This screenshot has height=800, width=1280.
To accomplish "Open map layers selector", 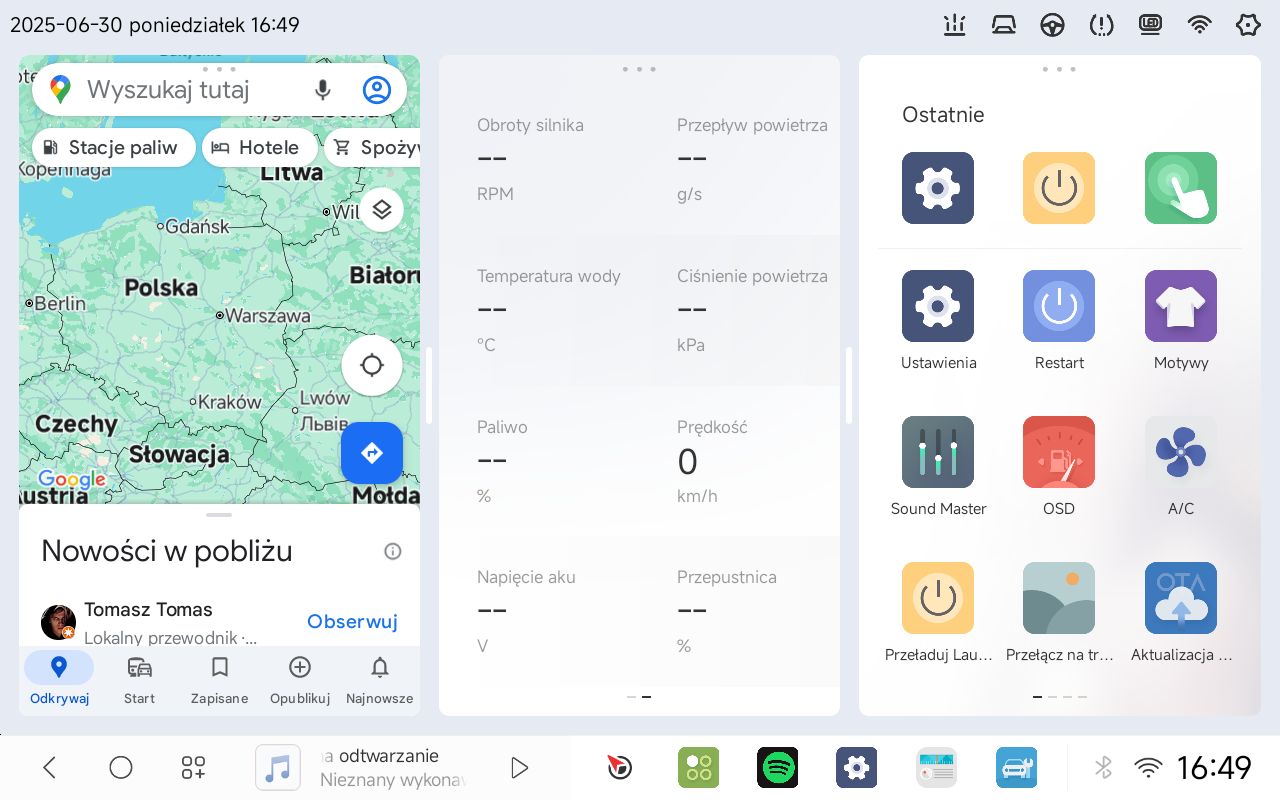I will pyautogui.click(x=381, y=210).
